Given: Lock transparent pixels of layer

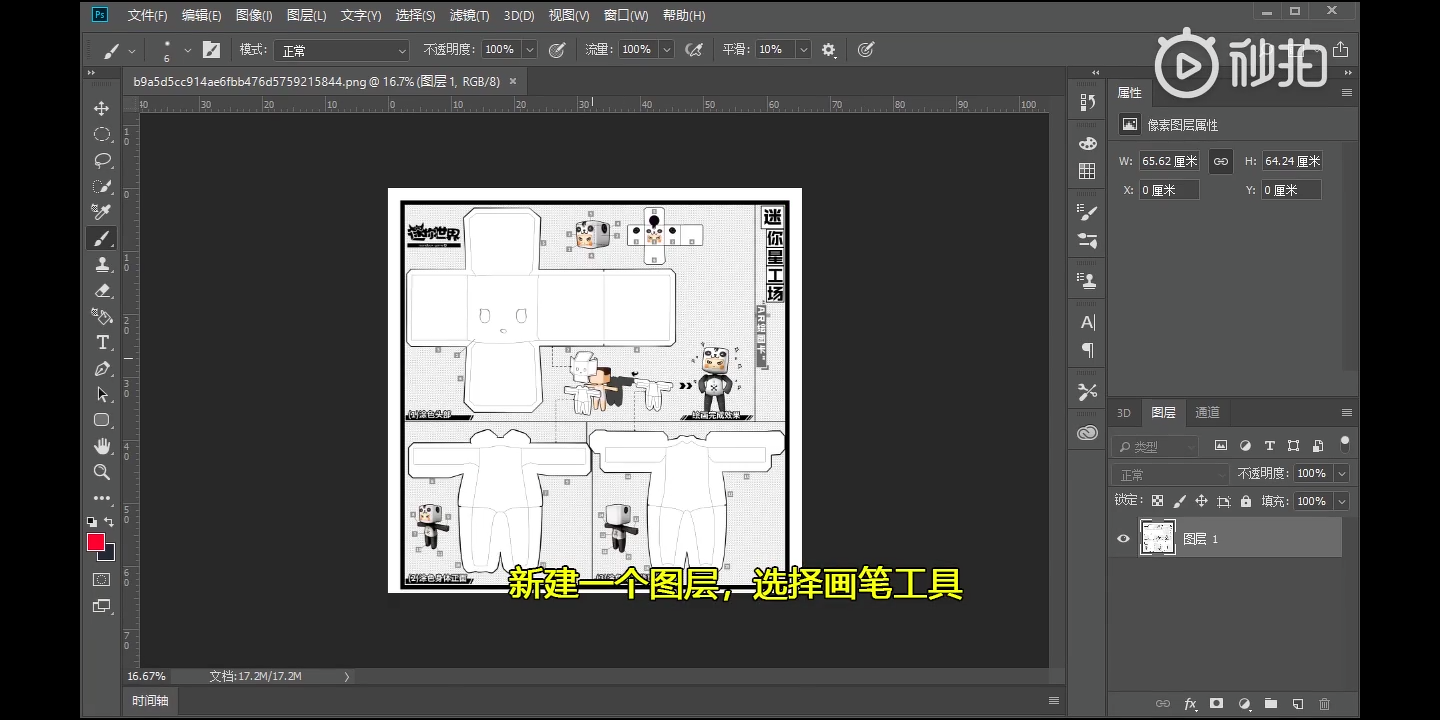Looking at the screenshot, I should point(1157,501).
